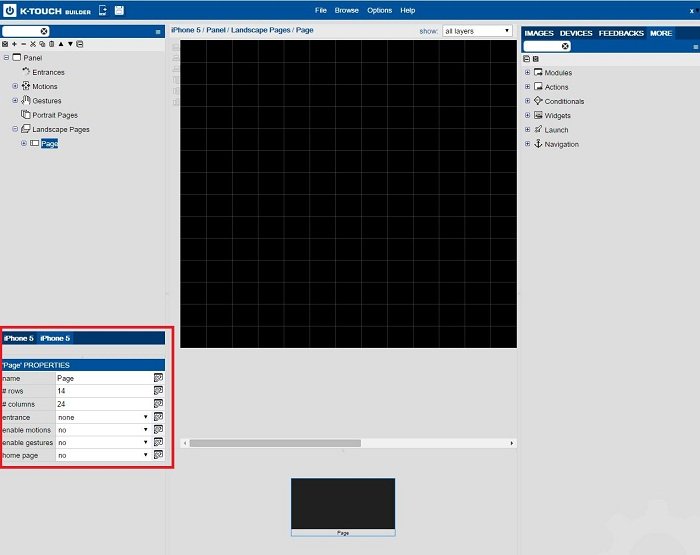The height and width of the screenshot is (555, 700).
Task: Click the add (plus) icon in the tree toolbar
Action: click(14, 44)
